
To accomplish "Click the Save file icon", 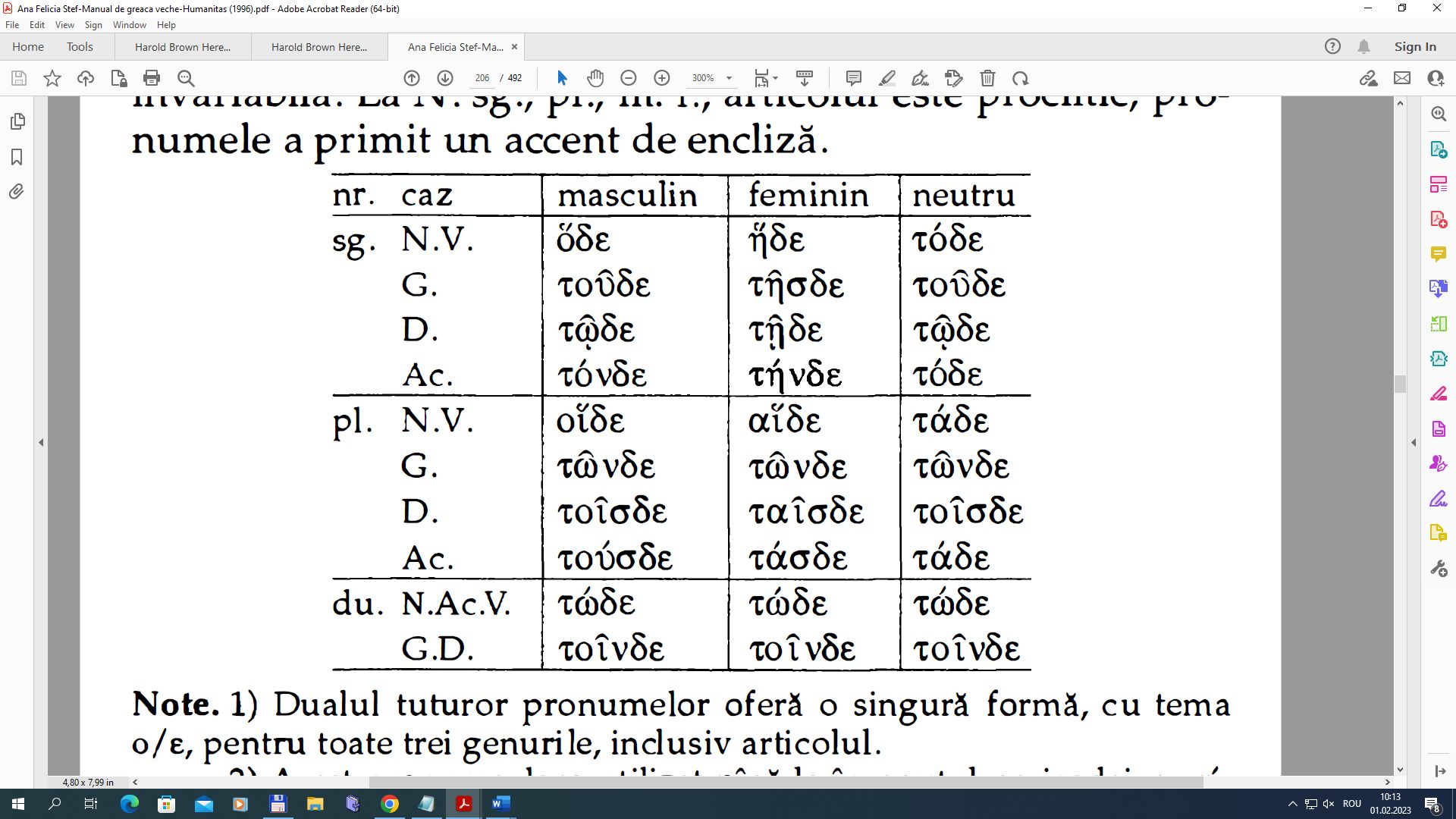I will tap(19, 78).
